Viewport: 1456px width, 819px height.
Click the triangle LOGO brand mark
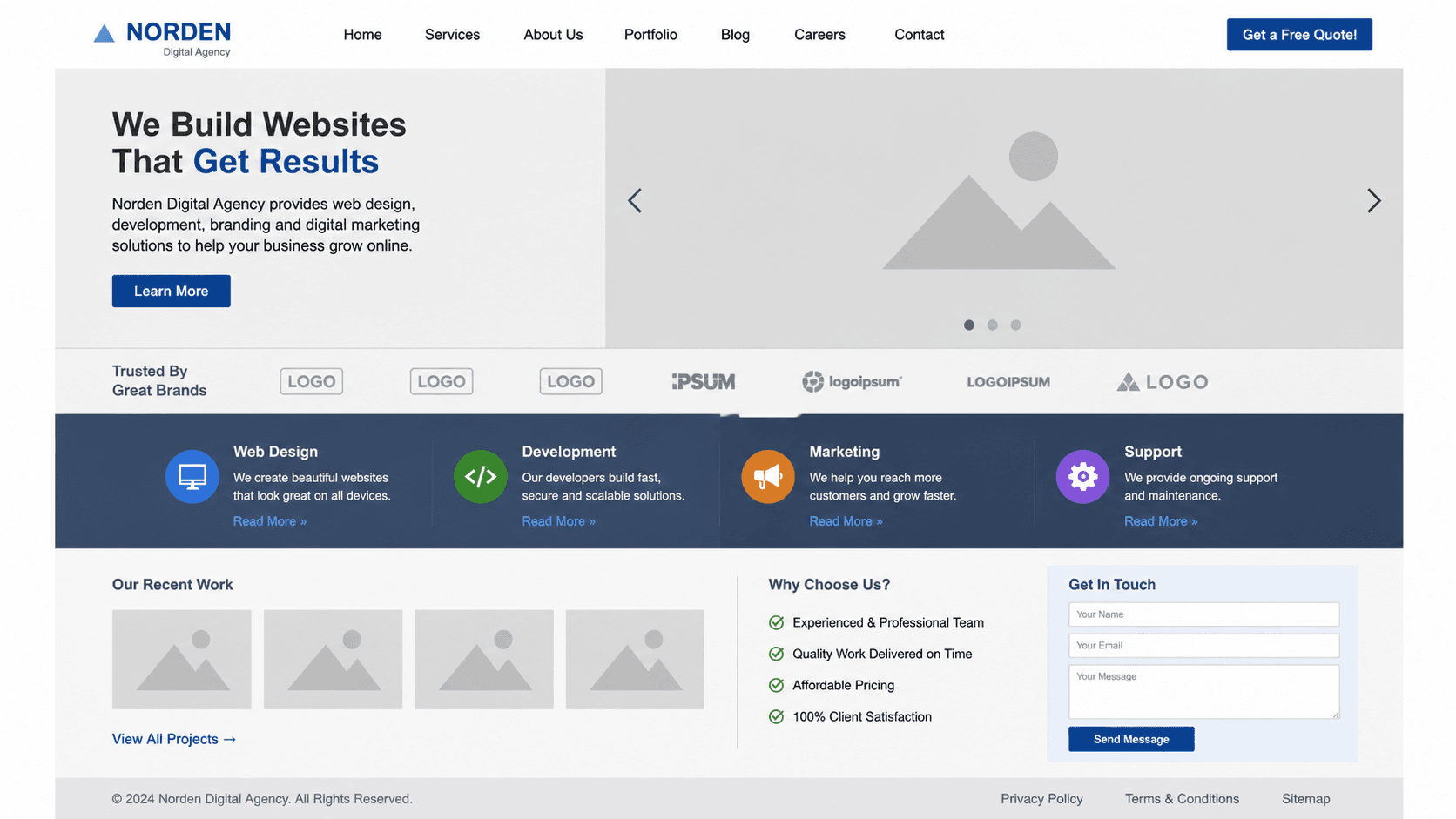pos(1163,381)
